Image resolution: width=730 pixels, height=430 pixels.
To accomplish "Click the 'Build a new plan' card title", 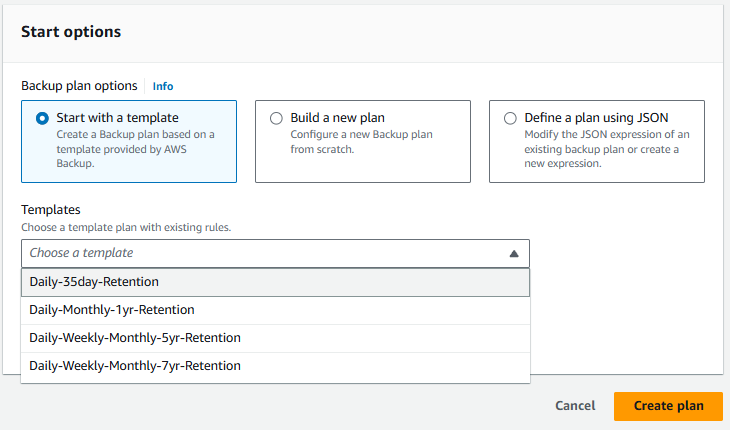I will tap(338, 118).
